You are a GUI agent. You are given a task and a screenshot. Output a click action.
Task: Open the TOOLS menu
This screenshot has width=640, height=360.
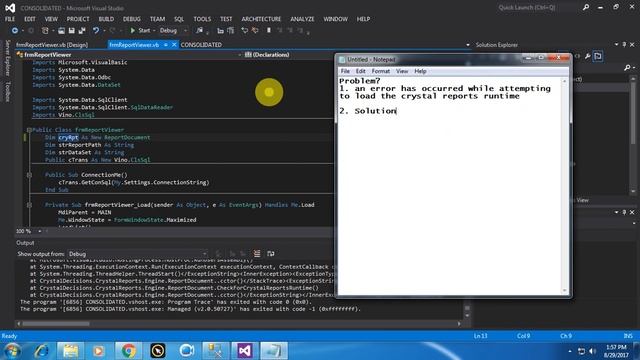pyautogui.click(x=202, y=19)
